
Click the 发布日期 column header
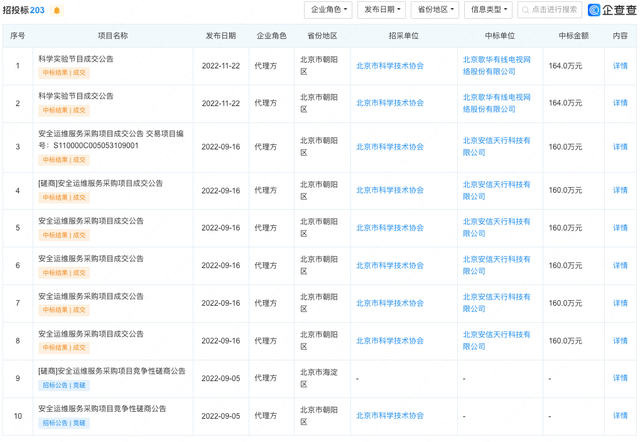pos(221,36)
